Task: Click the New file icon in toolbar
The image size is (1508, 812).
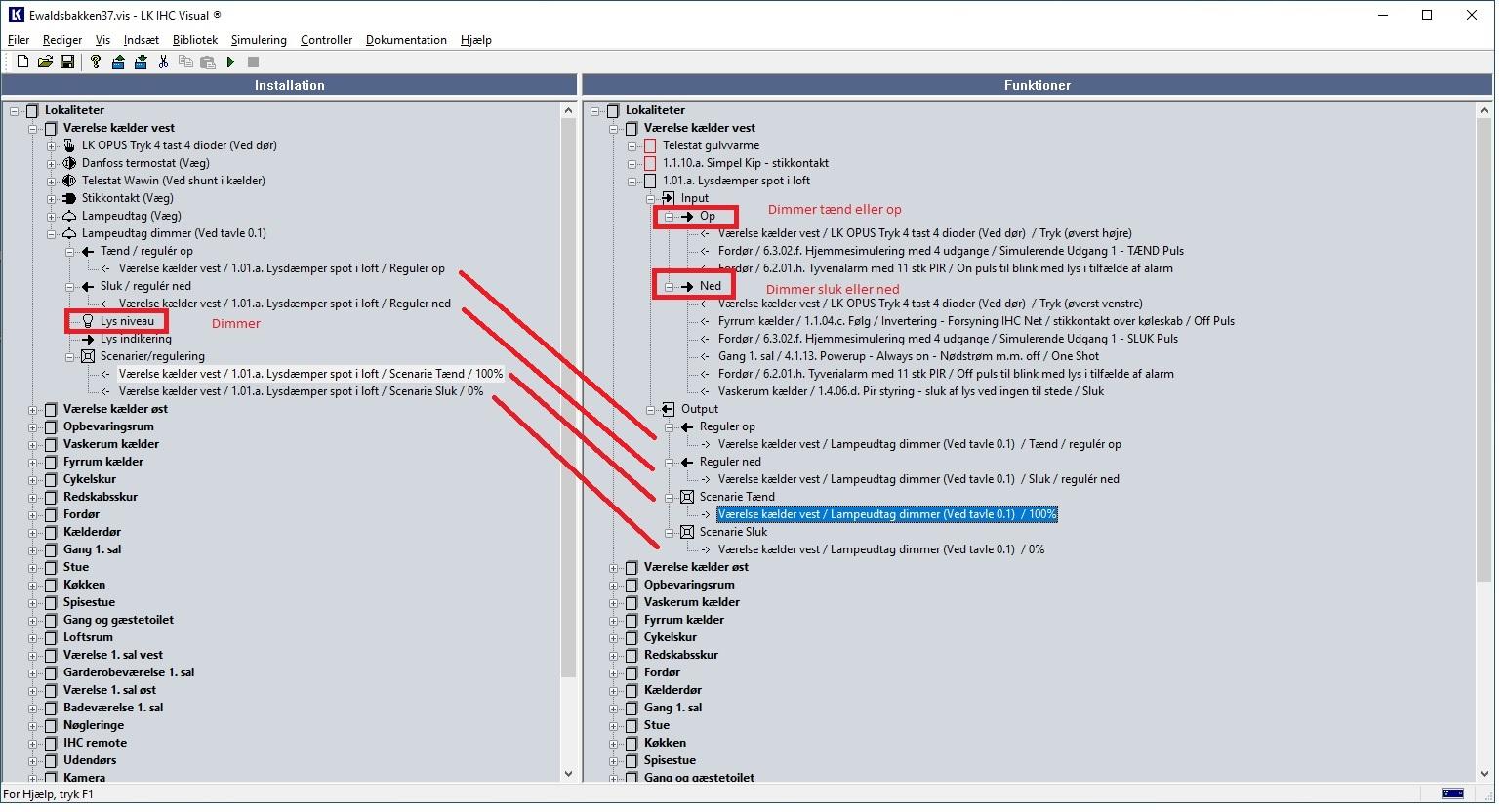Action: pyautogui.click(x=22, y=61)
